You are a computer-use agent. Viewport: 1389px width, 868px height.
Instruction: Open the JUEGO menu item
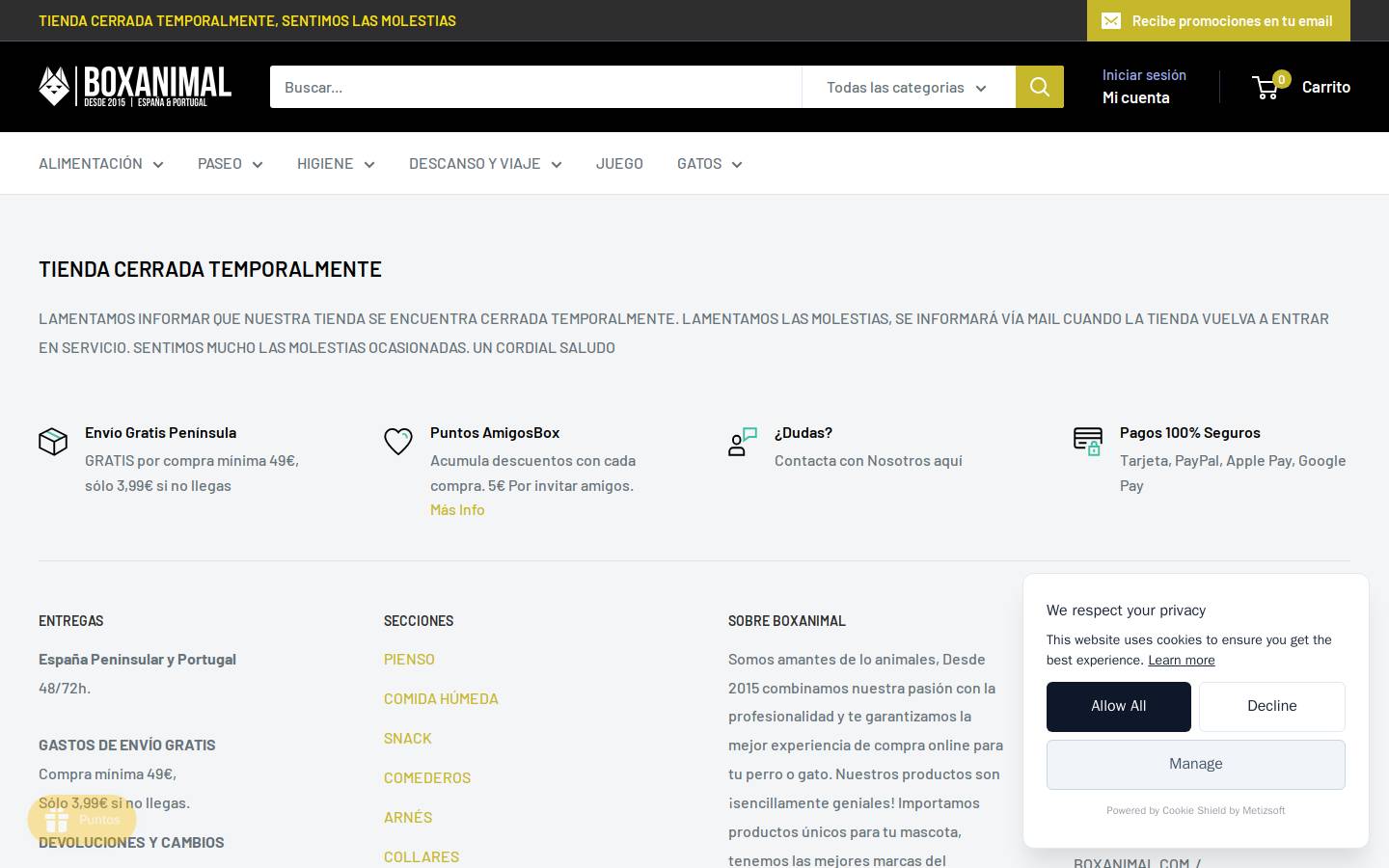619,163
